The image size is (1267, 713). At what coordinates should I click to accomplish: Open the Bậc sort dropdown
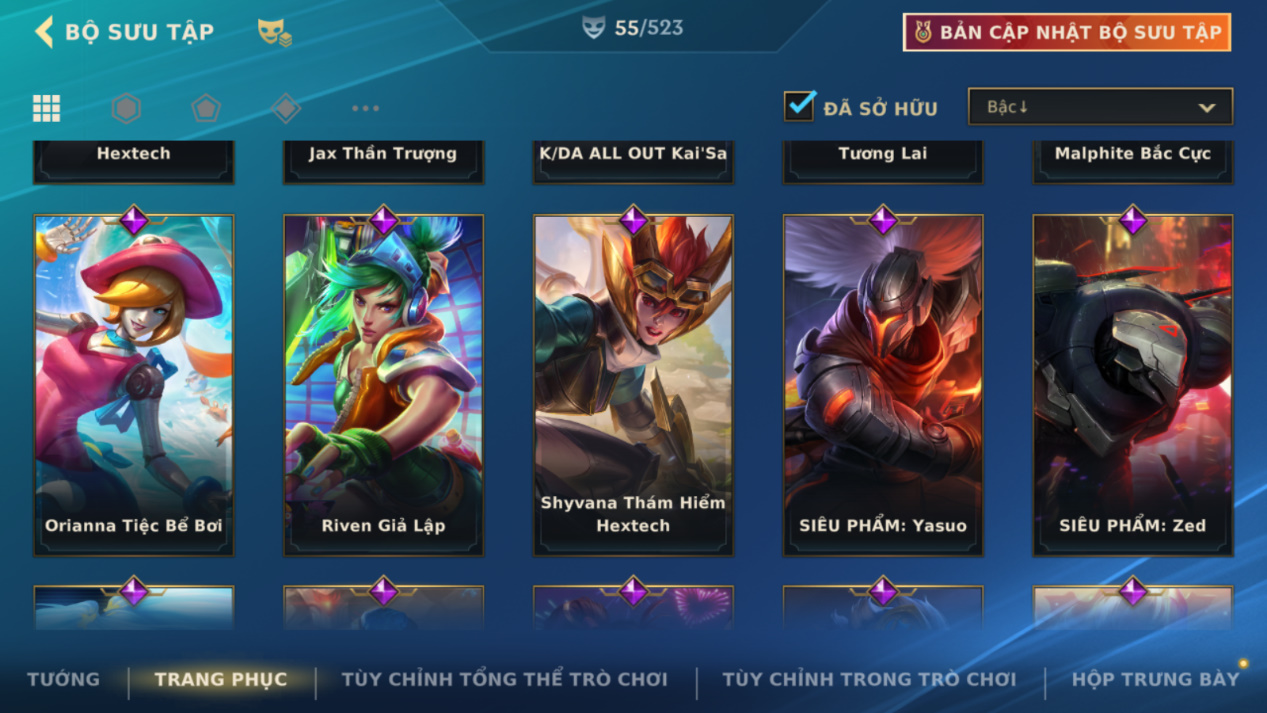[1100, 107]
